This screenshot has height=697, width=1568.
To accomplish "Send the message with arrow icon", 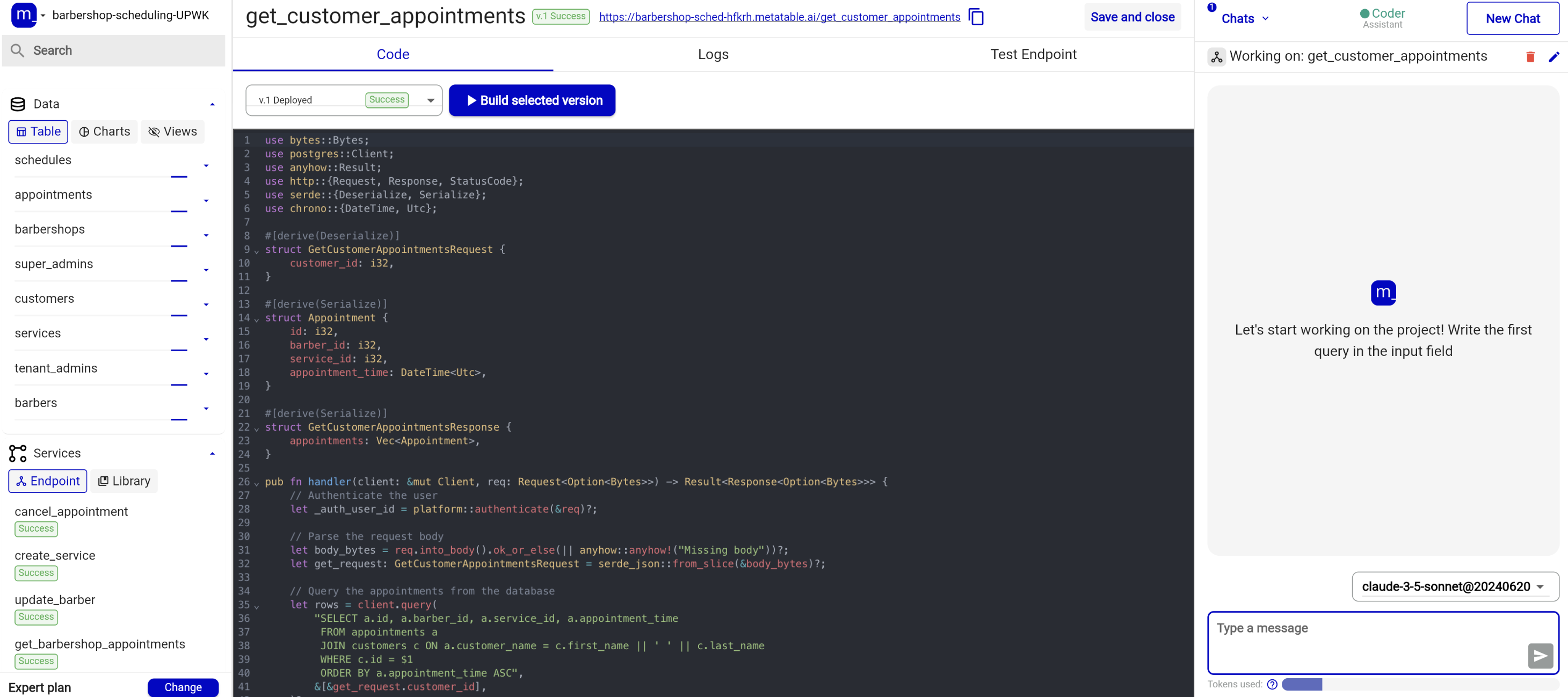I will click(1540, 655).
